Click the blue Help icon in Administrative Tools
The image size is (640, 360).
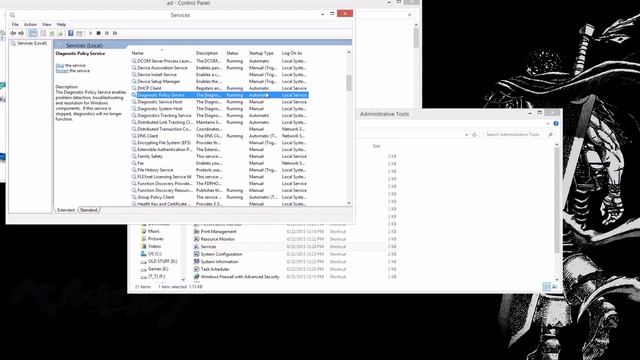click(x=556, y=123)
